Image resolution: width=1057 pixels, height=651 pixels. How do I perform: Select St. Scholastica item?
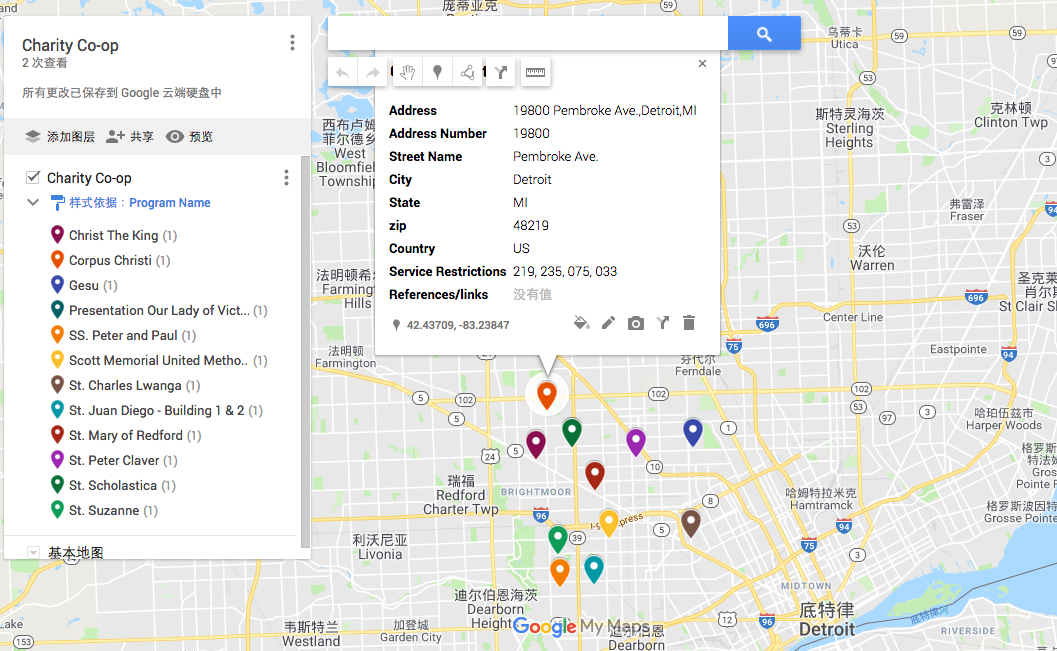pos(113,485)
